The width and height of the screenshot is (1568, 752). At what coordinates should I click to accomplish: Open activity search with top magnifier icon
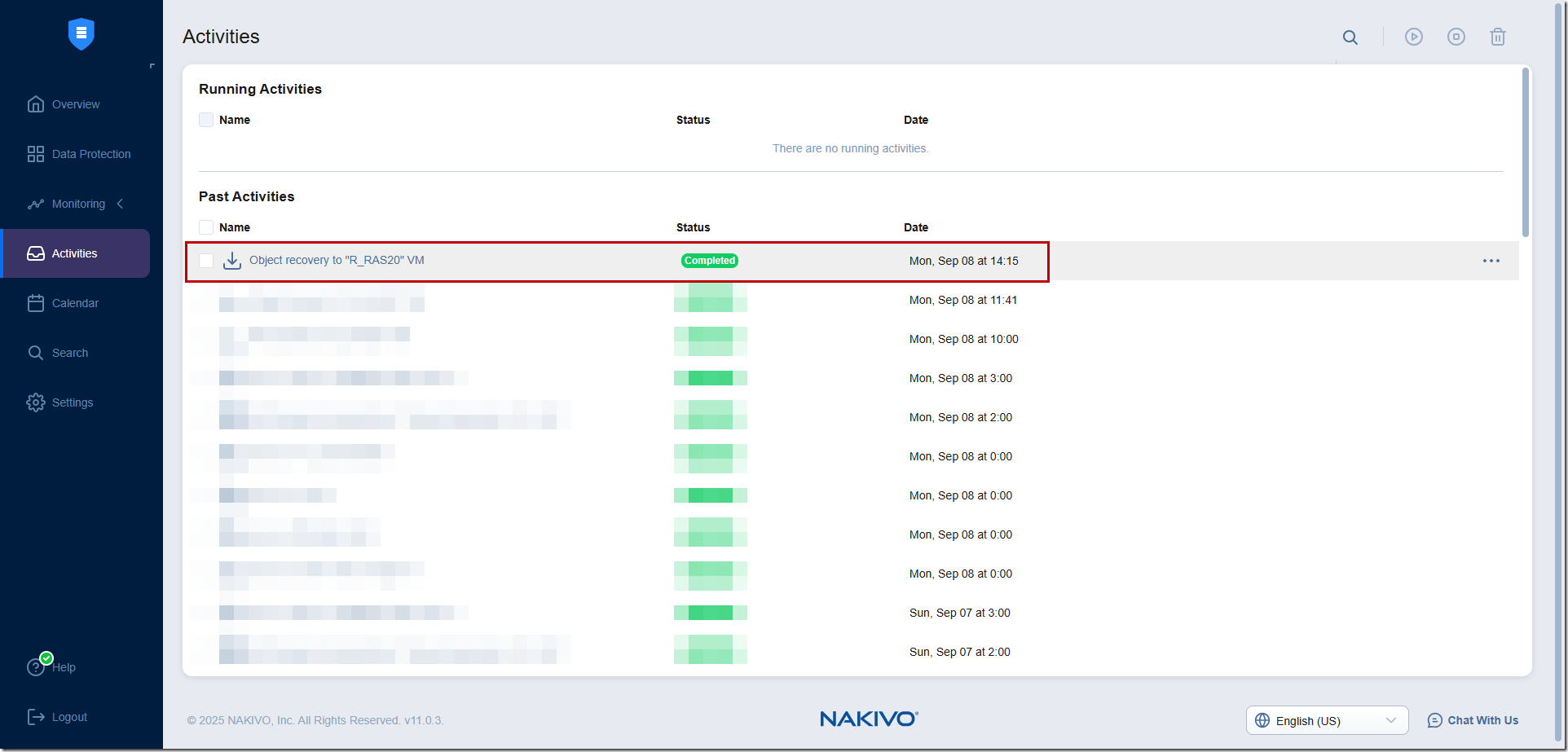pos(1350,37)
